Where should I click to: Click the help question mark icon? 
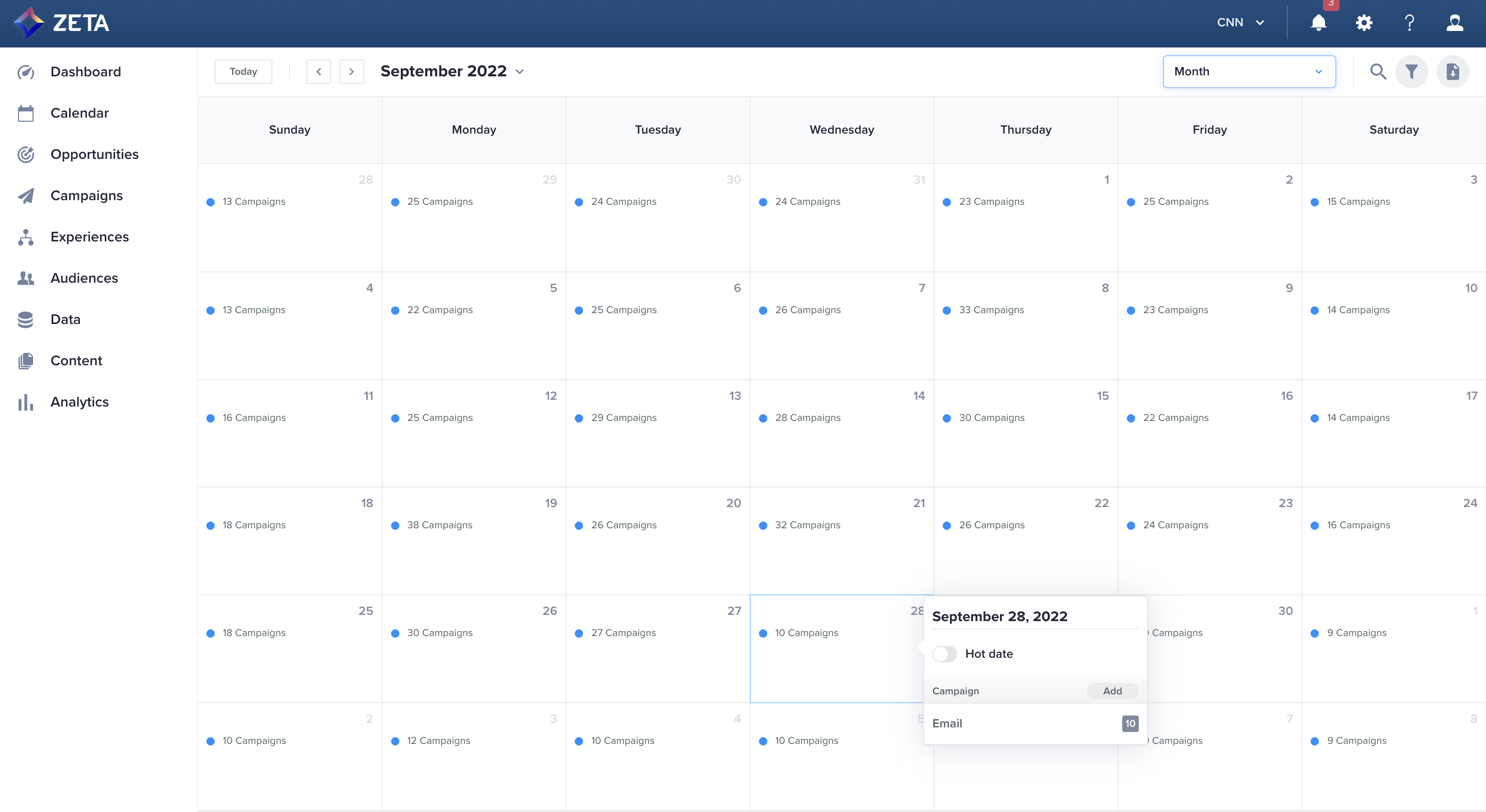point(1409,23)
